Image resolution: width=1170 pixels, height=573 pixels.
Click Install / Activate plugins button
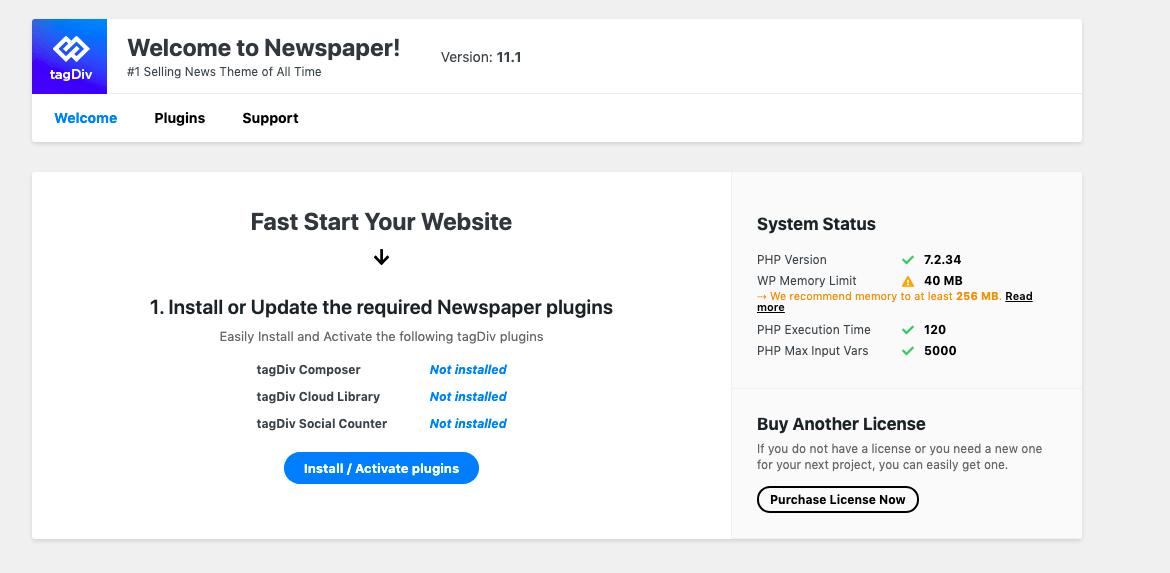(381, 468)
